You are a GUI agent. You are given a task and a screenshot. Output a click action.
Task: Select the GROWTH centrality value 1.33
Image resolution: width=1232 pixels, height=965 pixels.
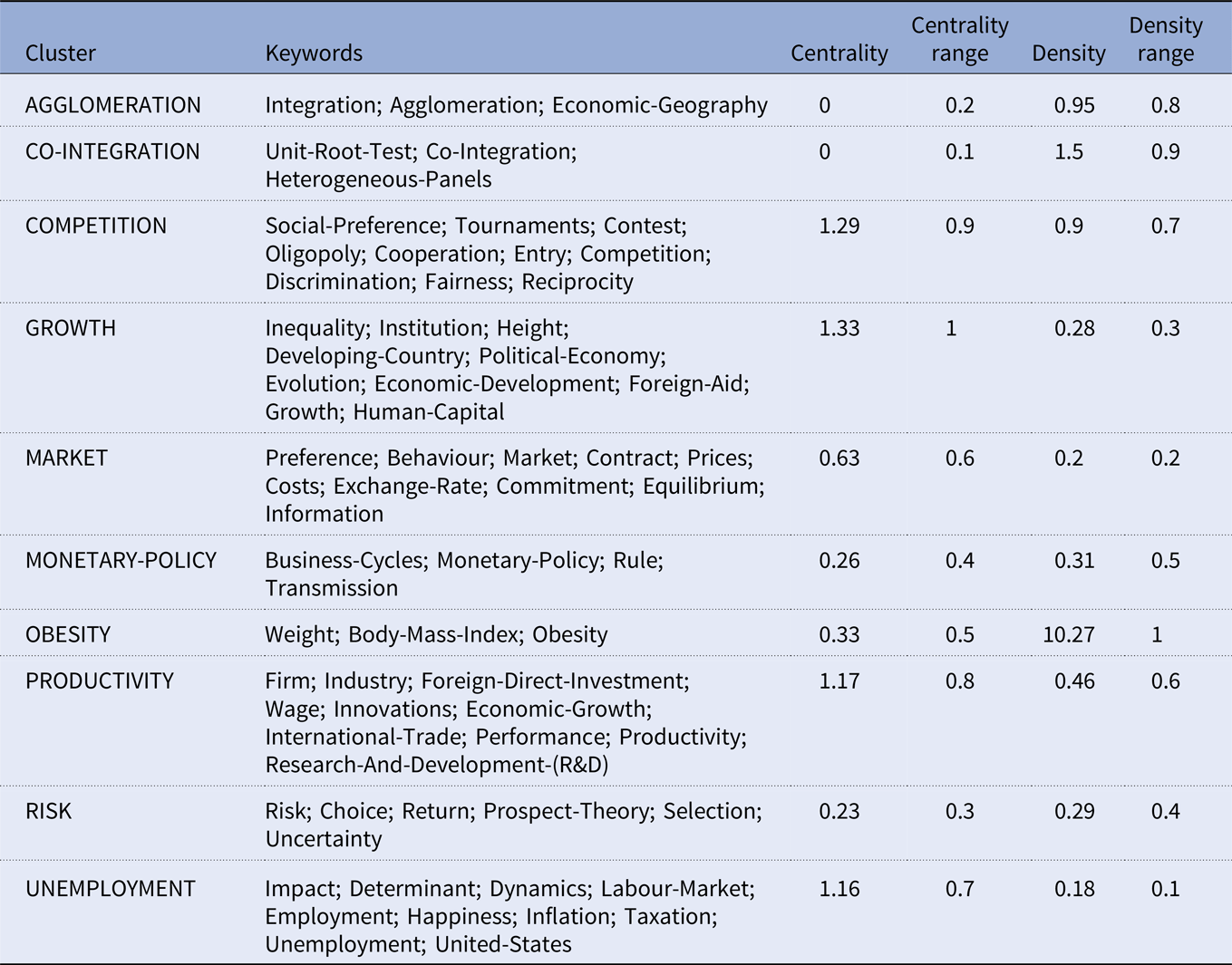839,328
